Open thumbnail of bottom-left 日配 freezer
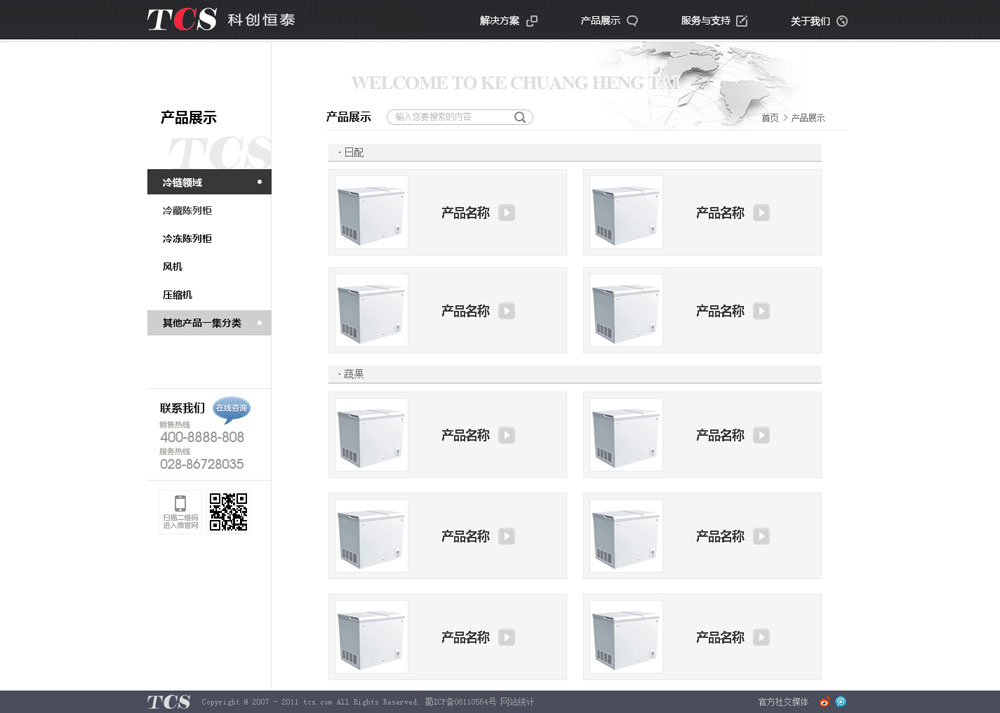 coord(372,311)
